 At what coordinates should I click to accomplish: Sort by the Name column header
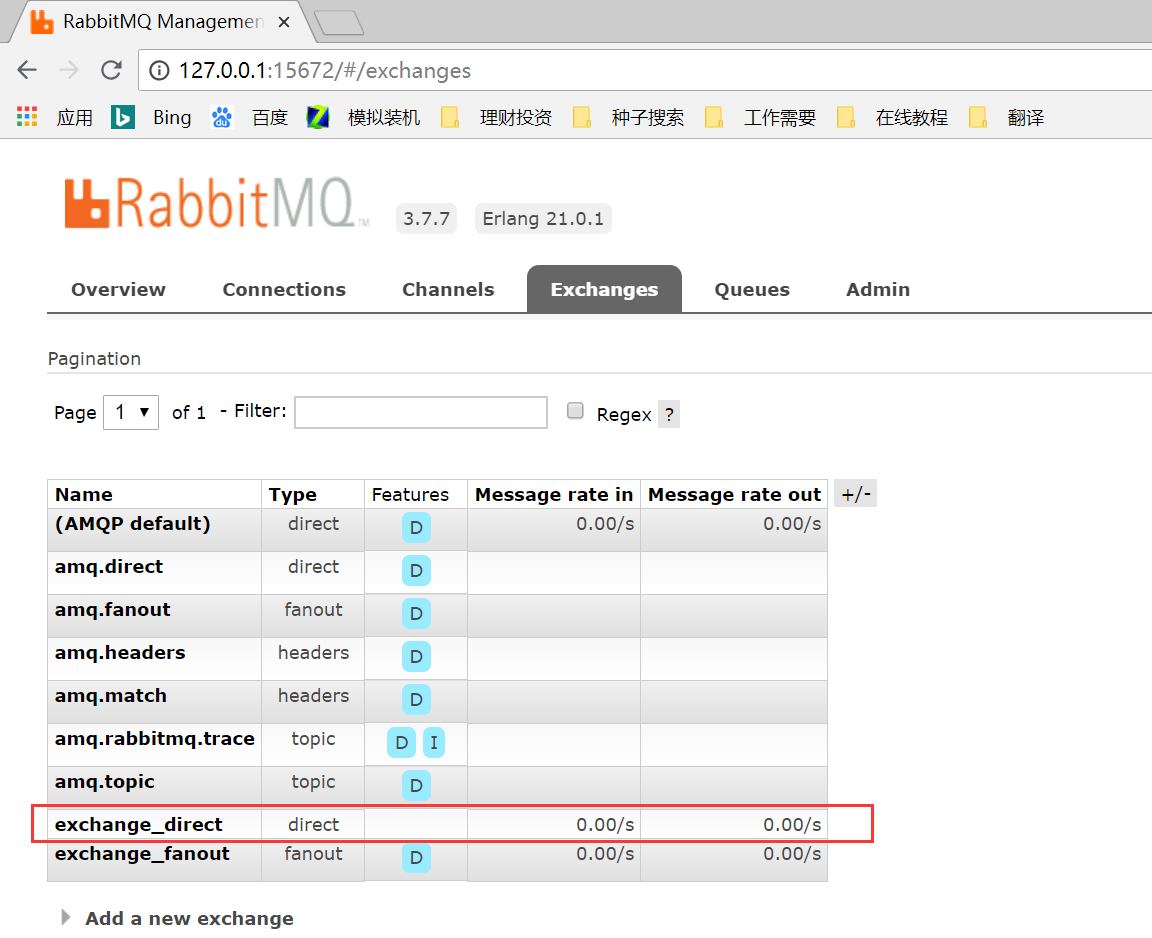pos(84,494)
